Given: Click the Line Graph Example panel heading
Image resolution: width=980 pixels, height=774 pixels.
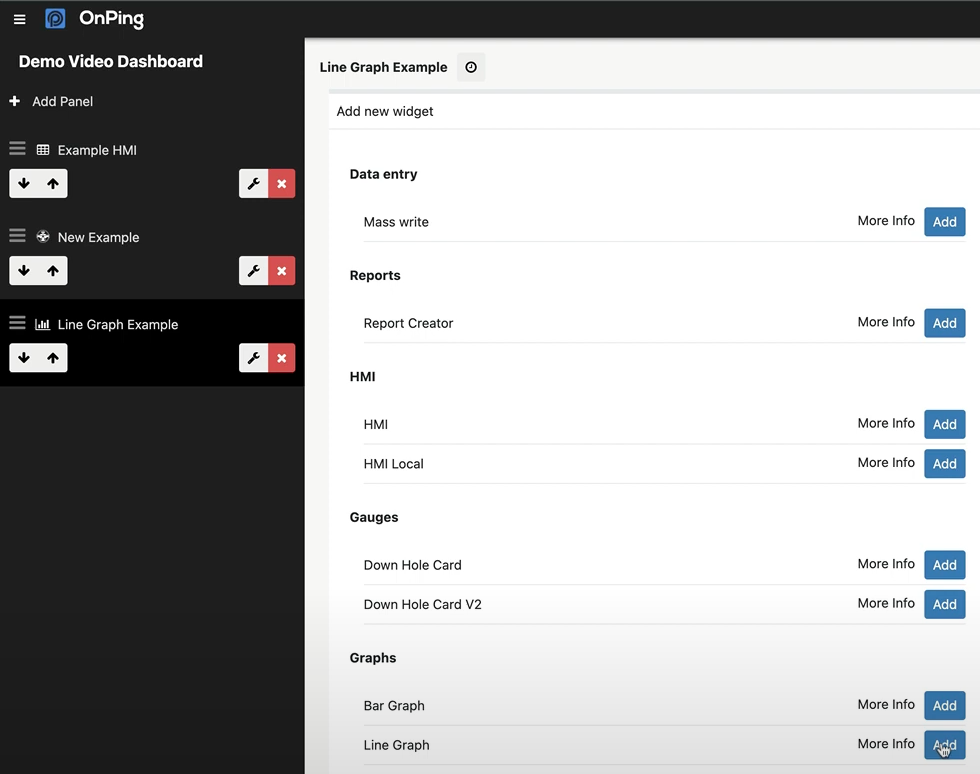Looking at the screenshot, I should 383,68.
